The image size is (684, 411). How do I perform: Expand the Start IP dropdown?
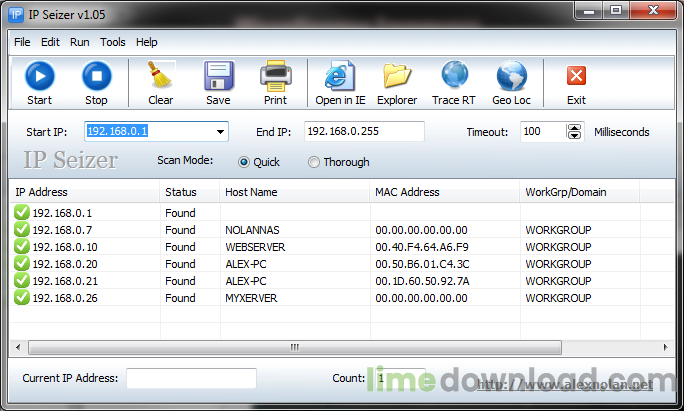click(x=219, y=132)
